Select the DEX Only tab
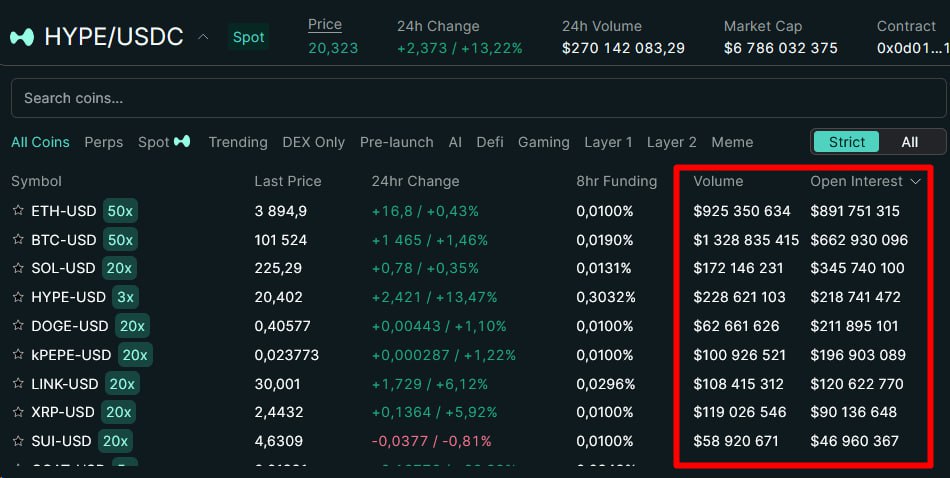 (313, 142)
